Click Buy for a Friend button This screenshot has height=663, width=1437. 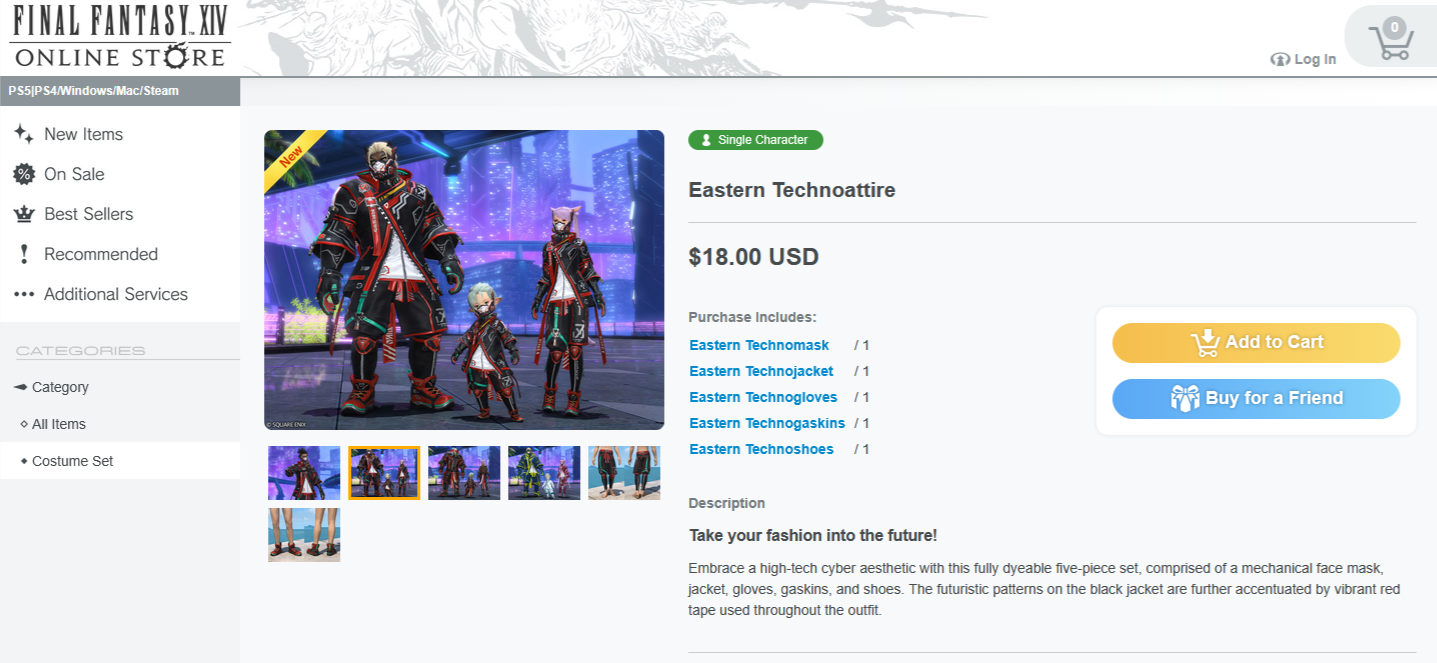point(1256,399)
